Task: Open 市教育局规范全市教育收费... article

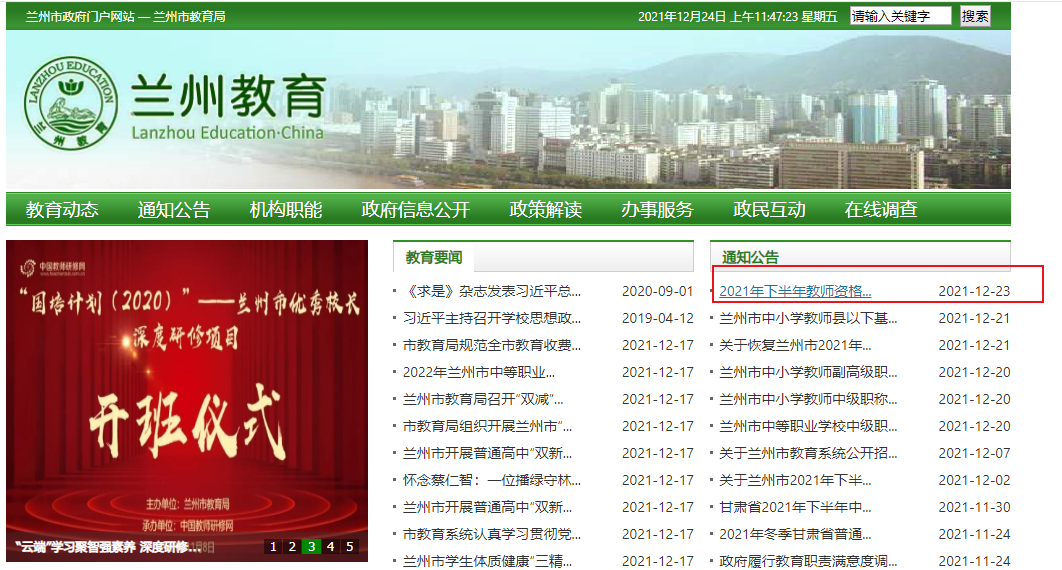Action: coord(492,345)
